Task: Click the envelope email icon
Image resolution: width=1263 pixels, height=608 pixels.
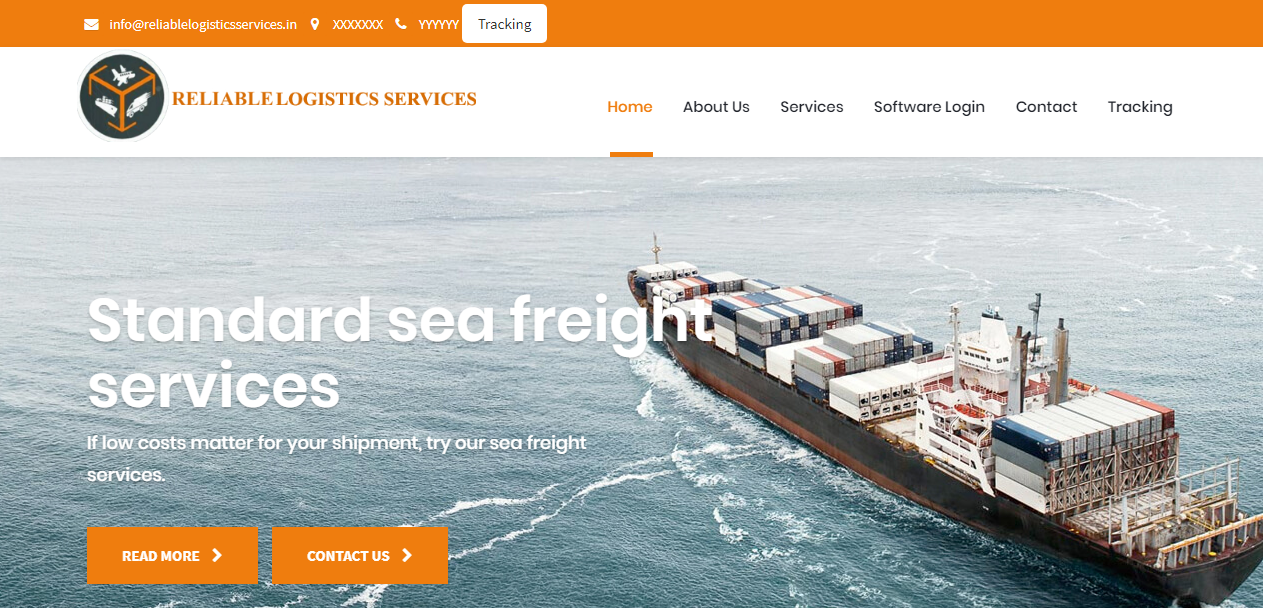Action: 91,24
